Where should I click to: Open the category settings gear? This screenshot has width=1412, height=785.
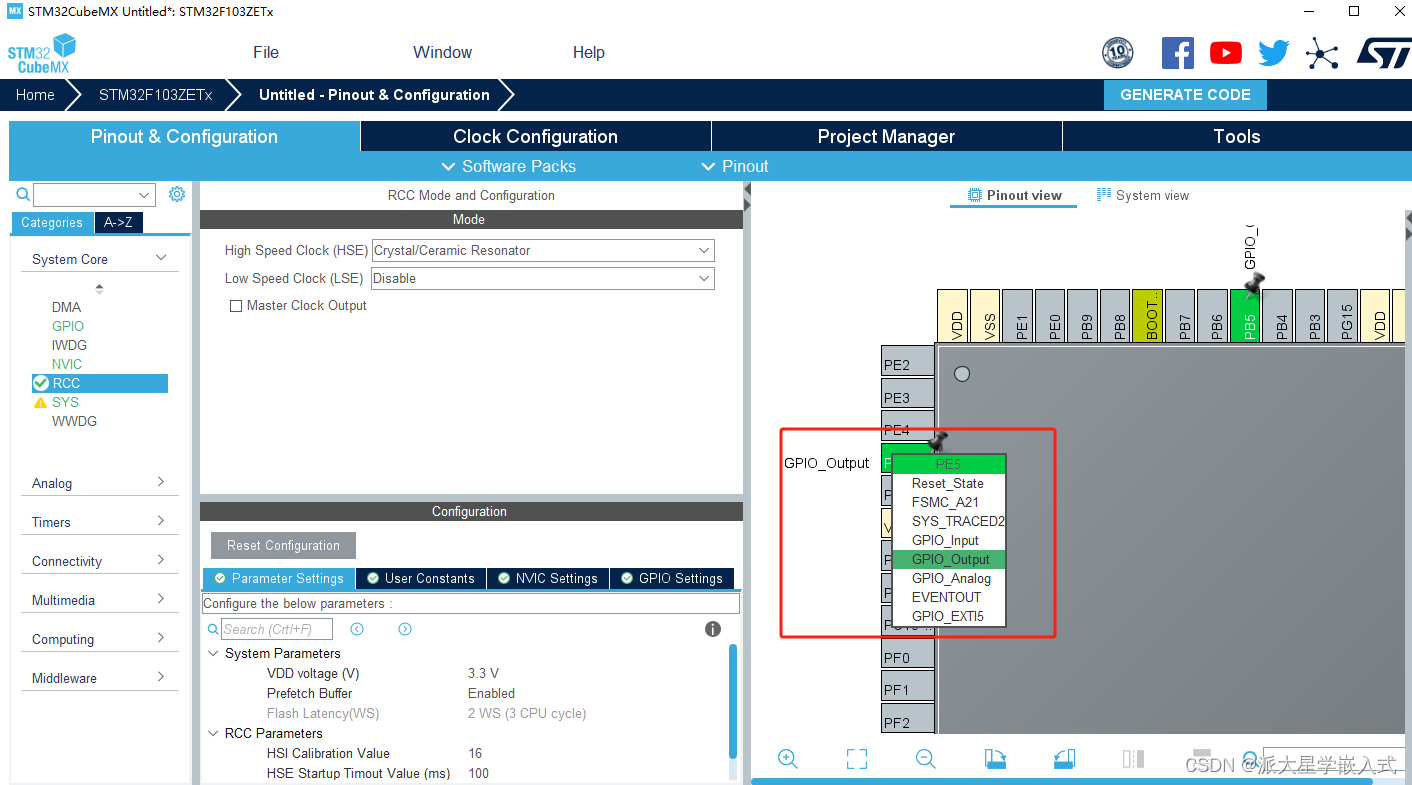pos(177,194)
